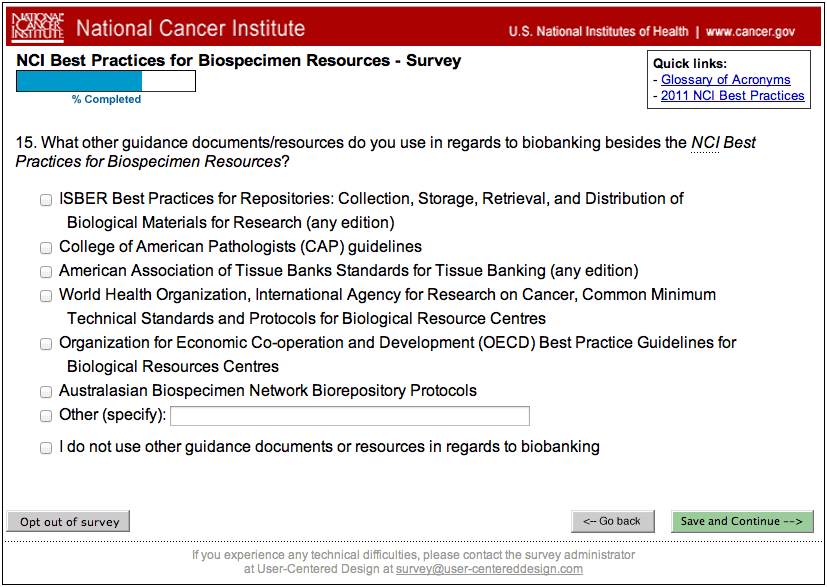Screen dimensions: 827x587
Task: Enable Australasian Biospecimen Network Biorepository Protocols
Action: pos(46,392)
